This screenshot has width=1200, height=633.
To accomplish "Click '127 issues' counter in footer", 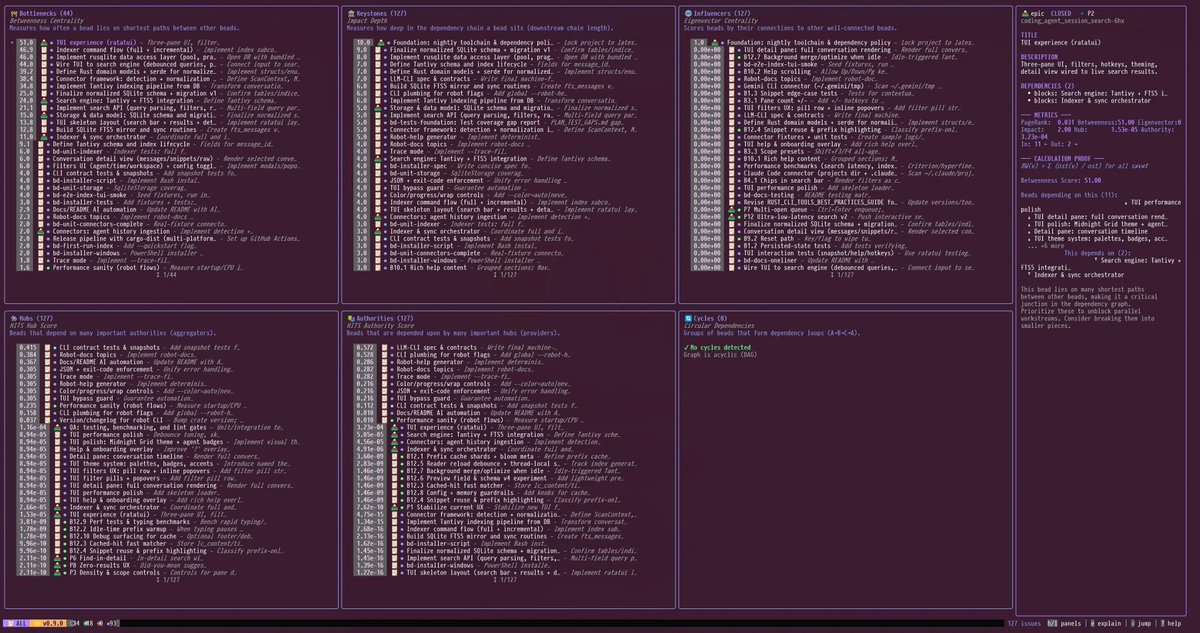I will (1024, 624).
